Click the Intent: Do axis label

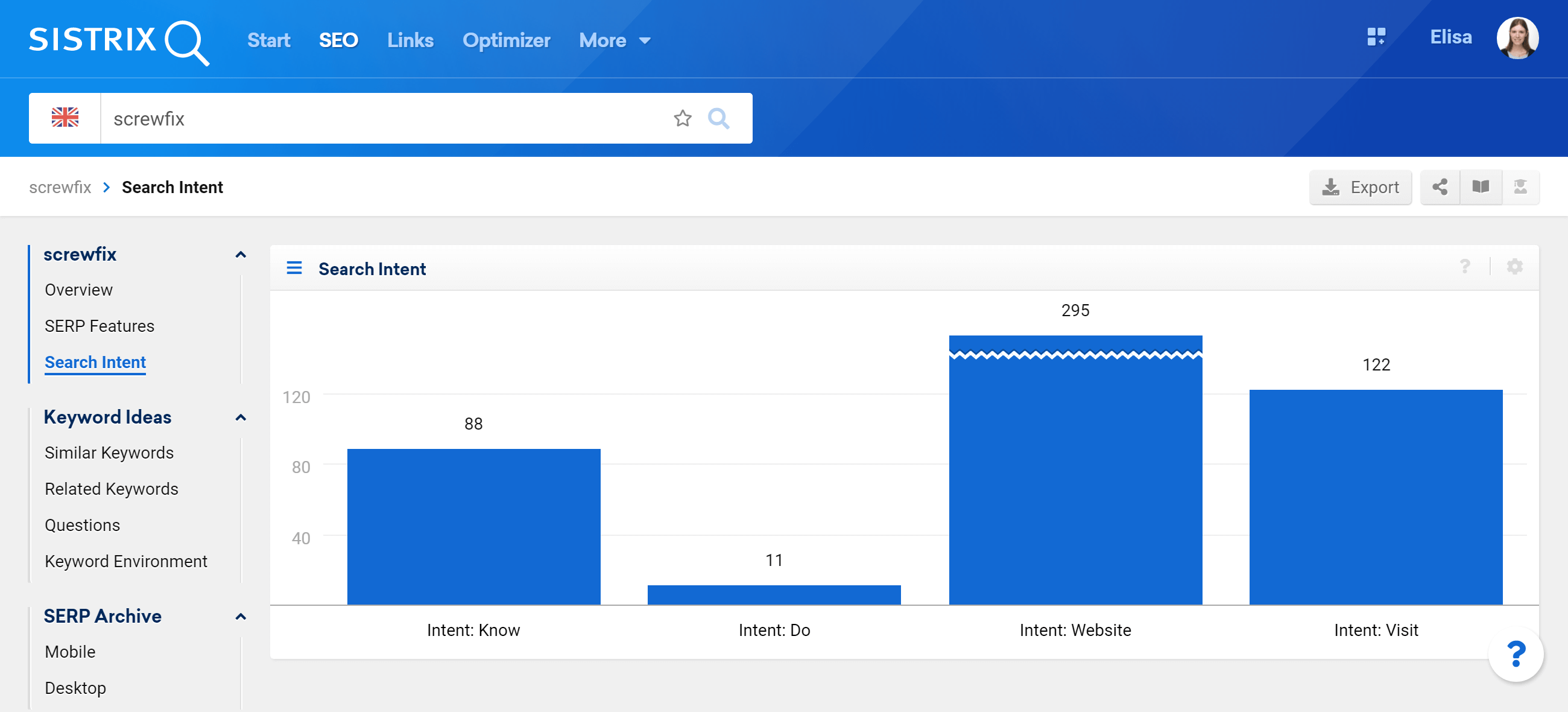click(x=774, y=630)
